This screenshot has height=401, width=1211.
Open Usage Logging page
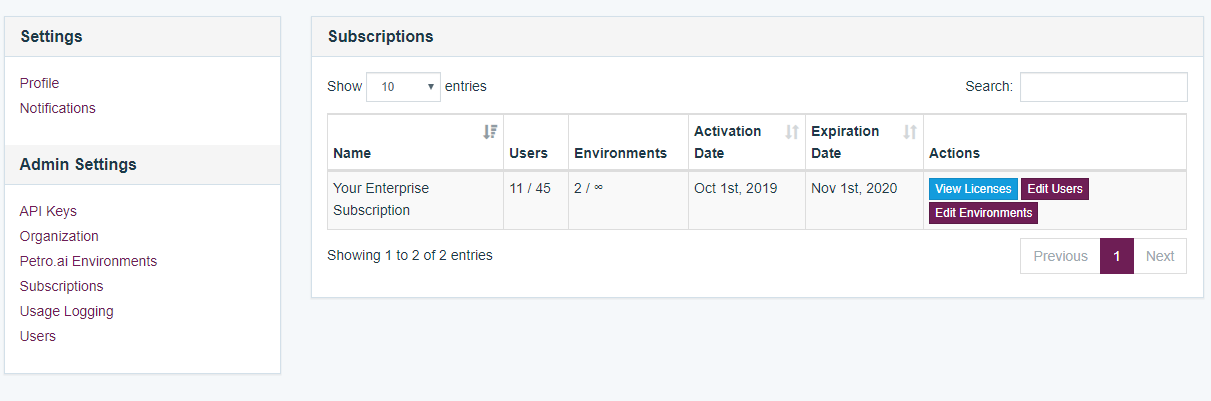pos(66,311)
